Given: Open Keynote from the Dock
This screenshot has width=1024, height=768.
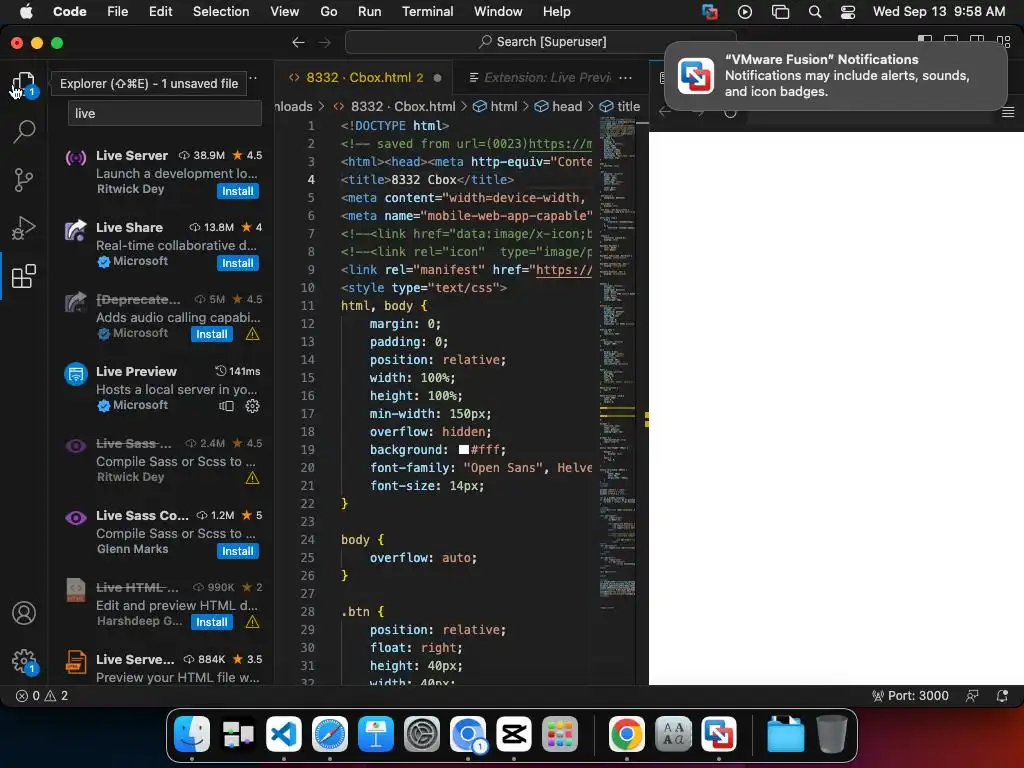Looking at the screenshot, I should [376, 734].
